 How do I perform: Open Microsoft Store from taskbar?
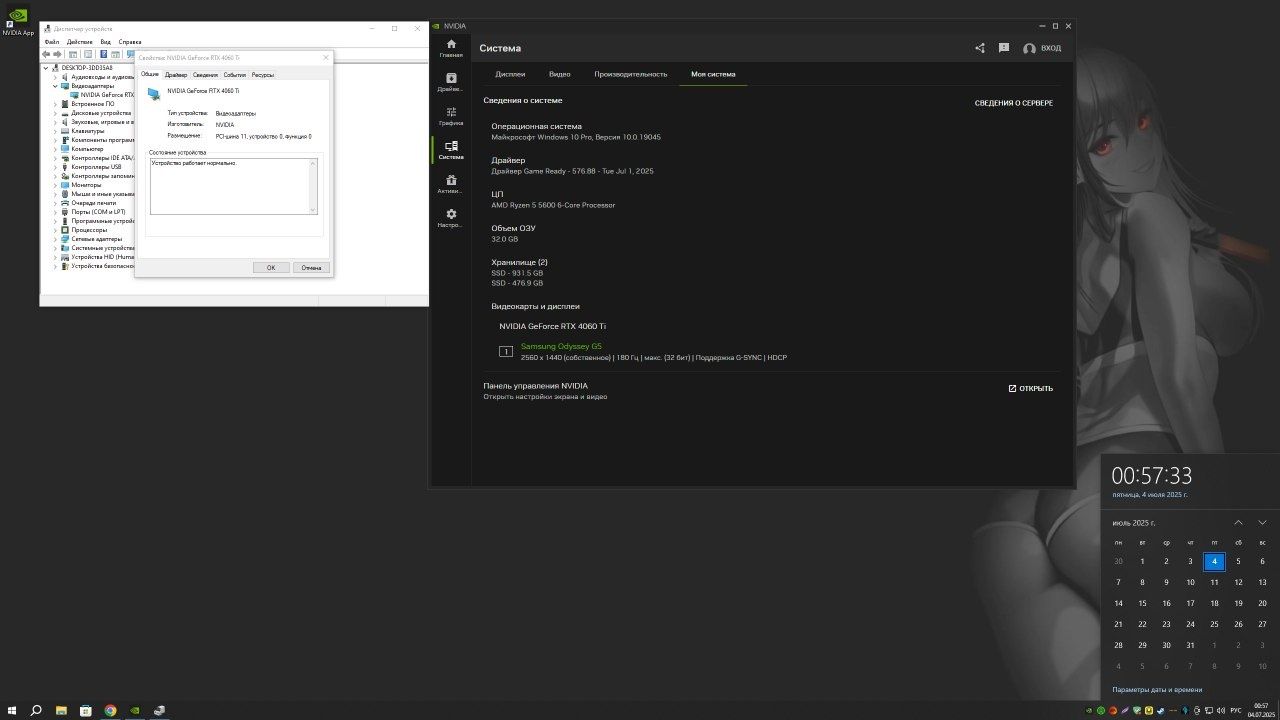86,711
